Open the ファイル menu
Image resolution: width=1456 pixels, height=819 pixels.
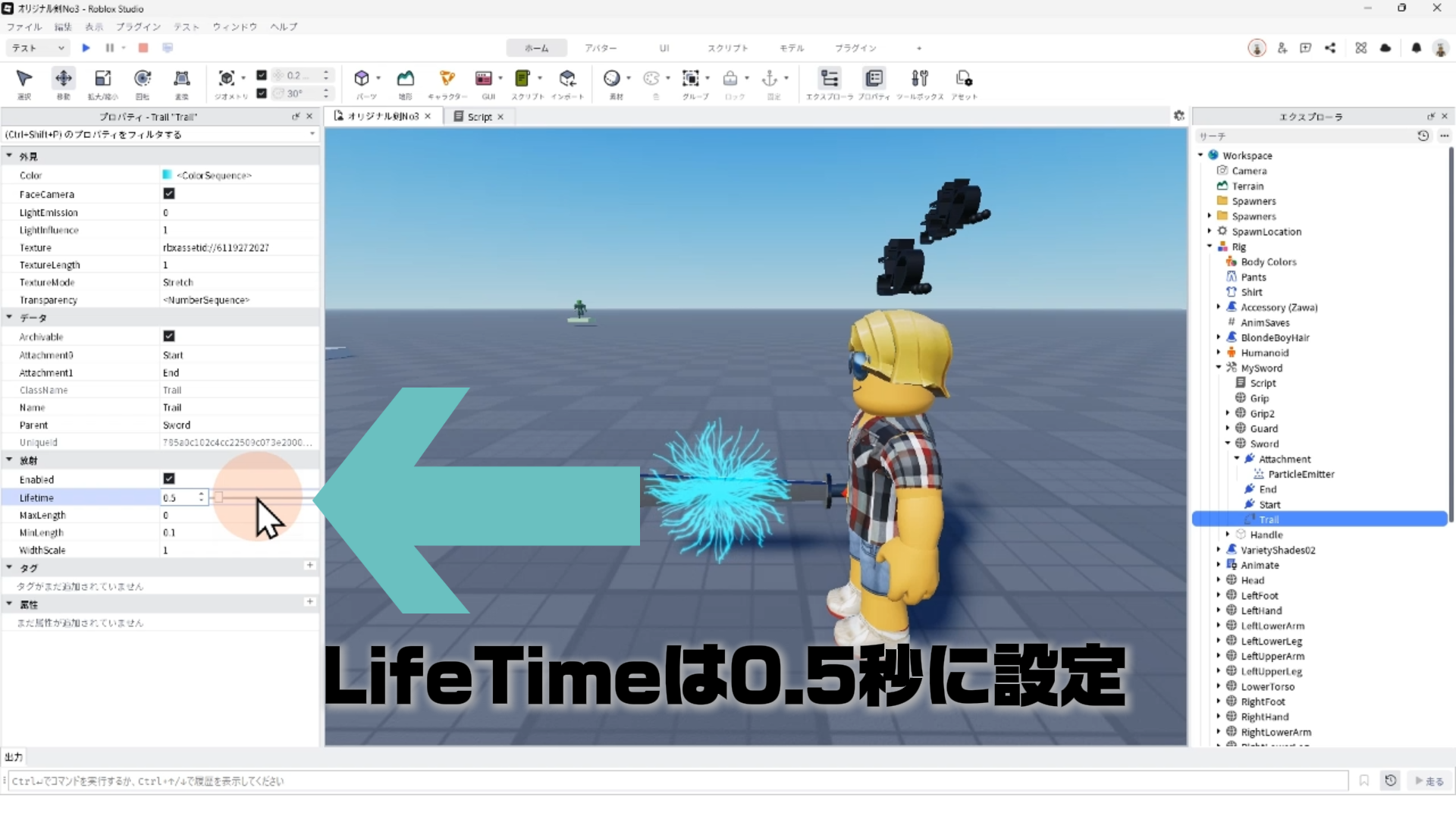coord(24,27)
